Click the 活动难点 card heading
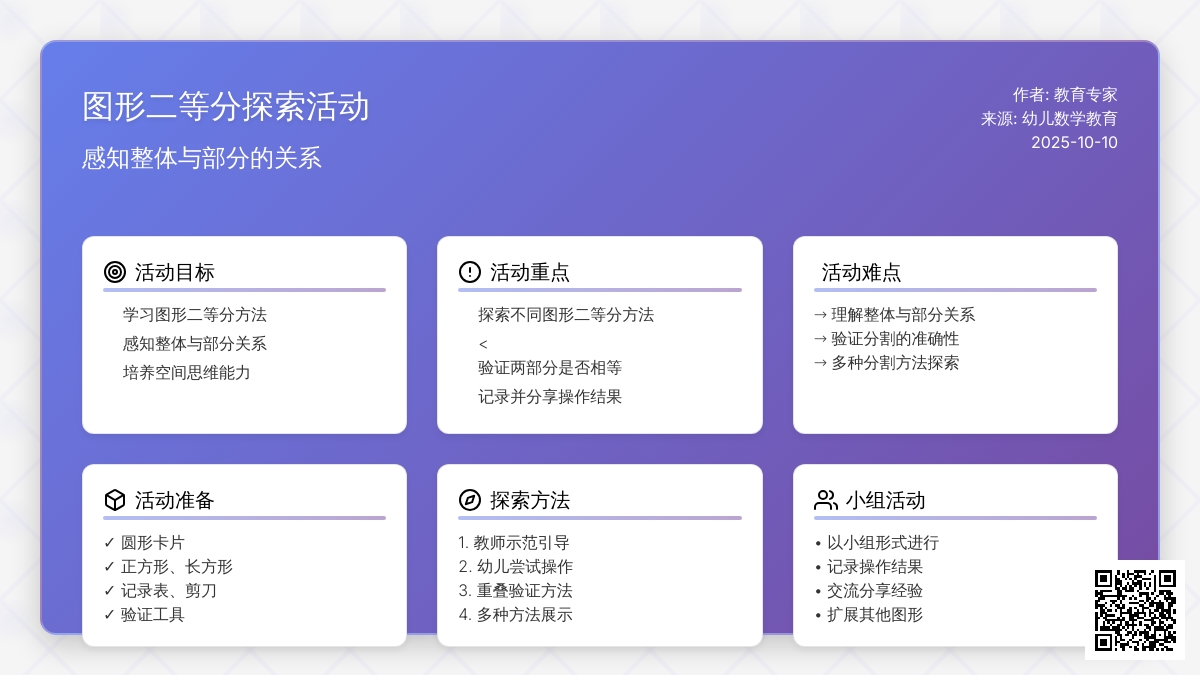 pos(861,272)
